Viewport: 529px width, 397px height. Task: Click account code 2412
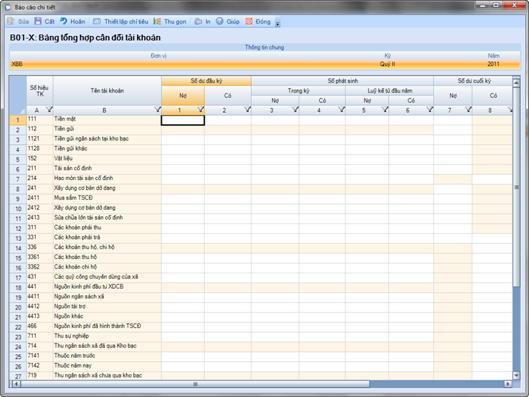(x=33, y=207)
